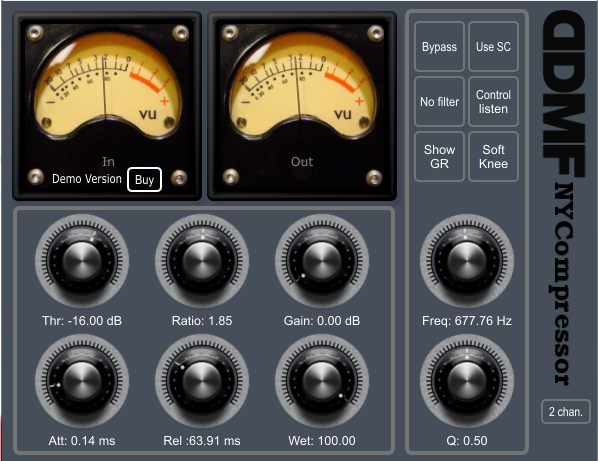Click the Wet mix knob at 100.00
The image size is (598, 461).
click(322, 381)
